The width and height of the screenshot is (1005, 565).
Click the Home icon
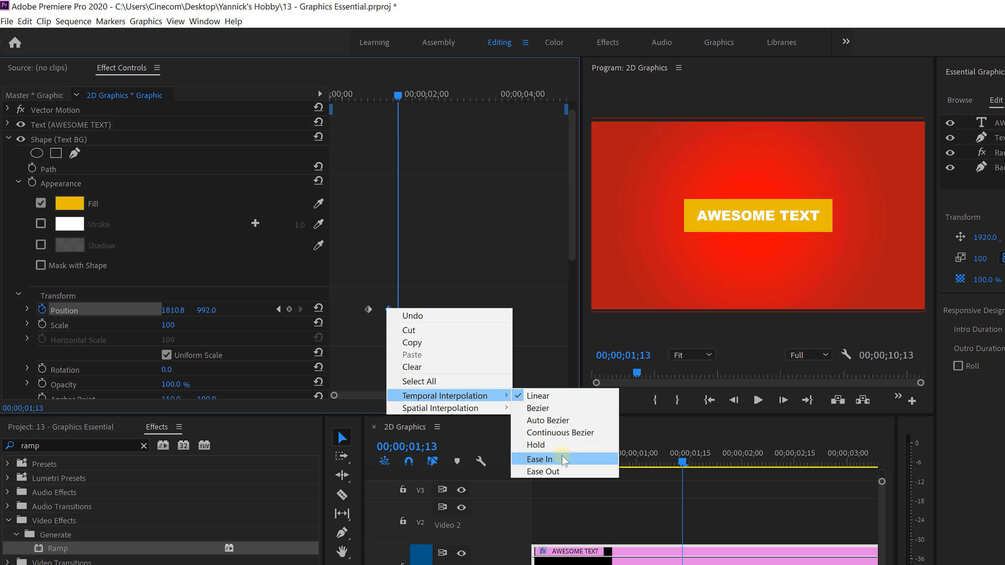point(15,43)
